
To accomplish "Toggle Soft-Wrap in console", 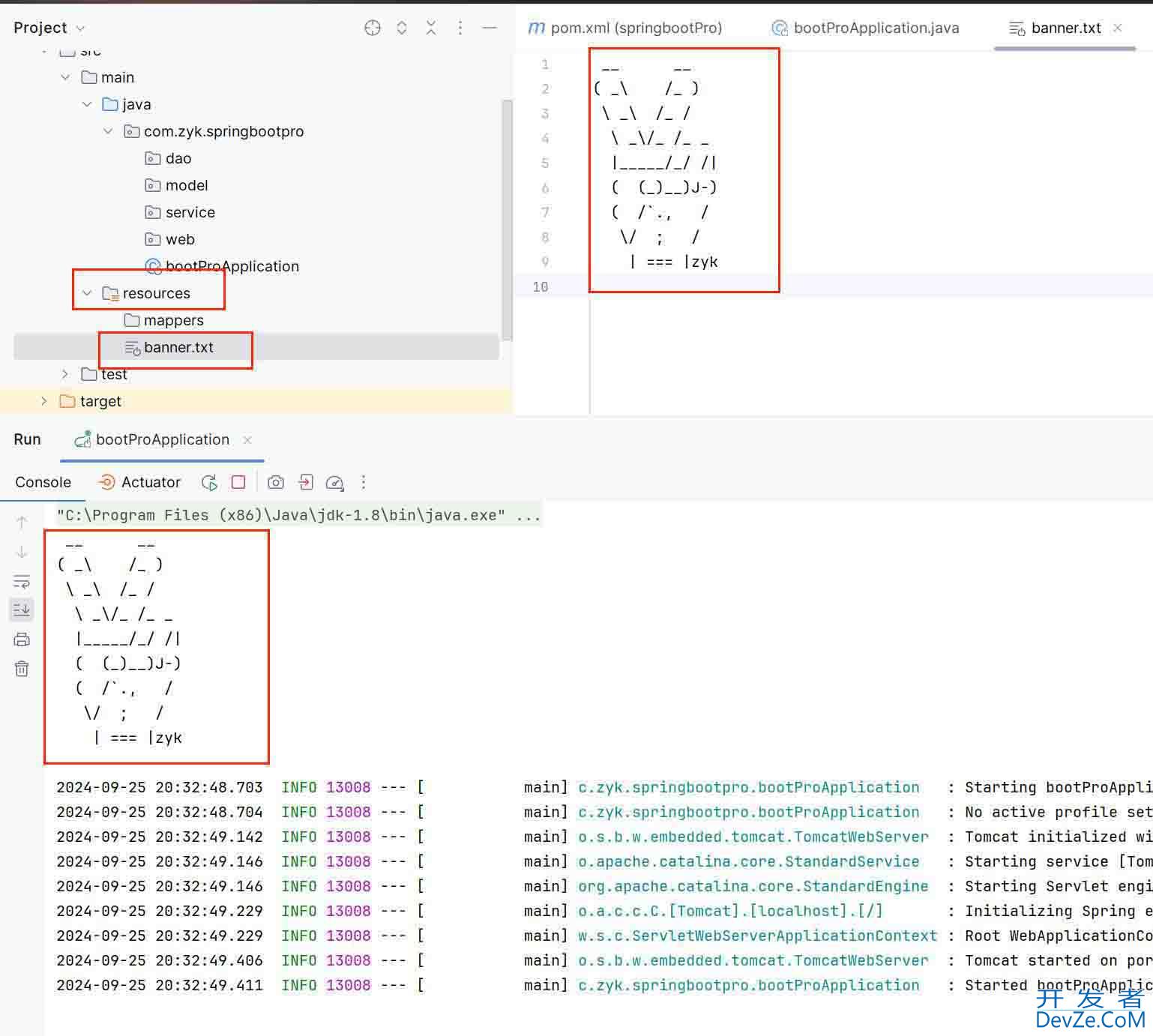I will point(22,582).
